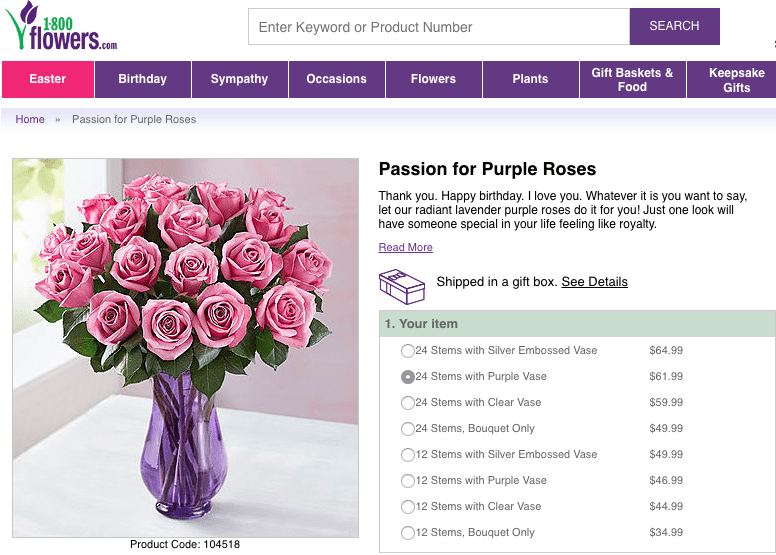Browse the Plants category
The height and width of the screenshot is (555, 776).
[530, 79]
